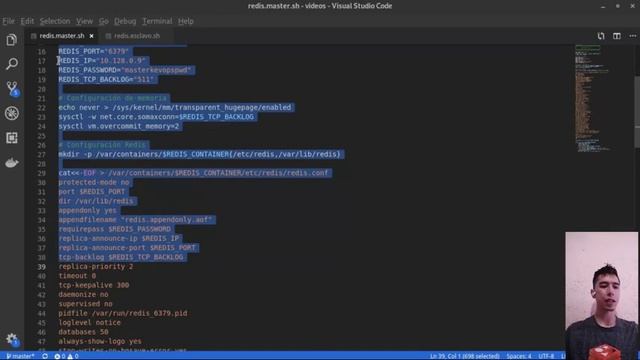Screen dimensions: 640x360
Task: Click the code minimap
Action: (592, 98)
